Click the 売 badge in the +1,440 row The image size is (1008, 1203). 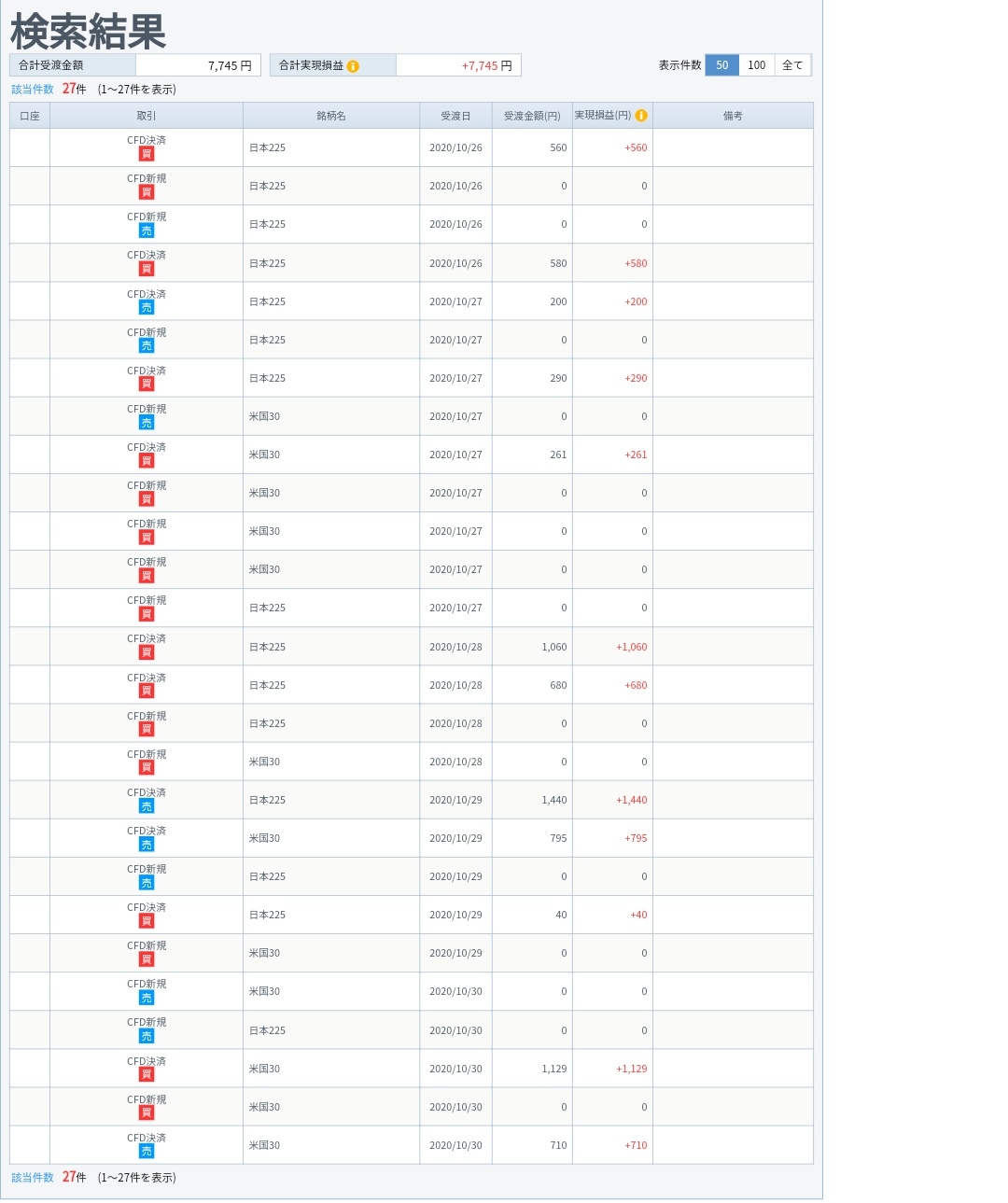[147, 806]
